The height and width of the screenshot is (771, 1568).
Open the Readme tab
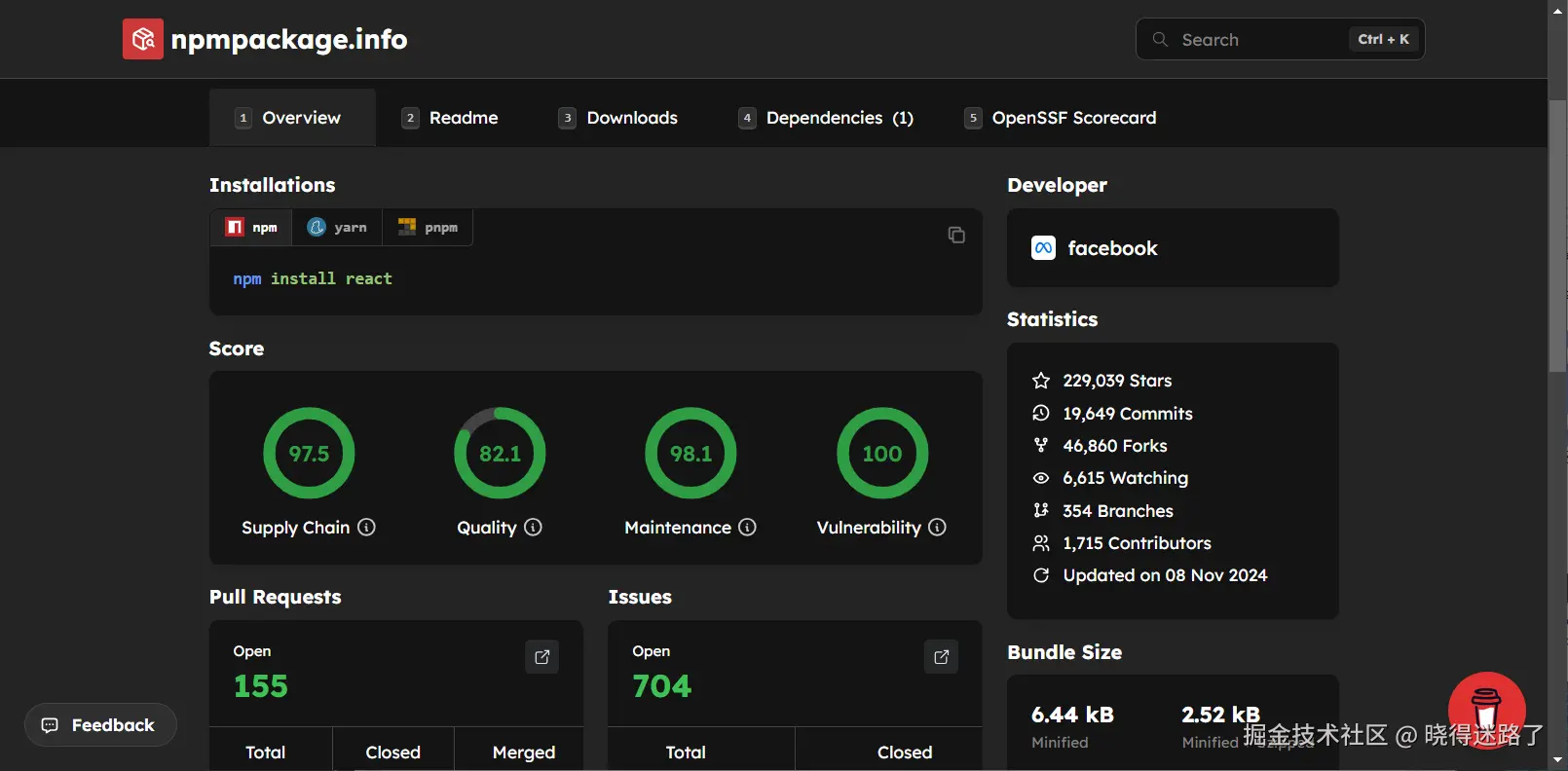[x=451, y=118]
